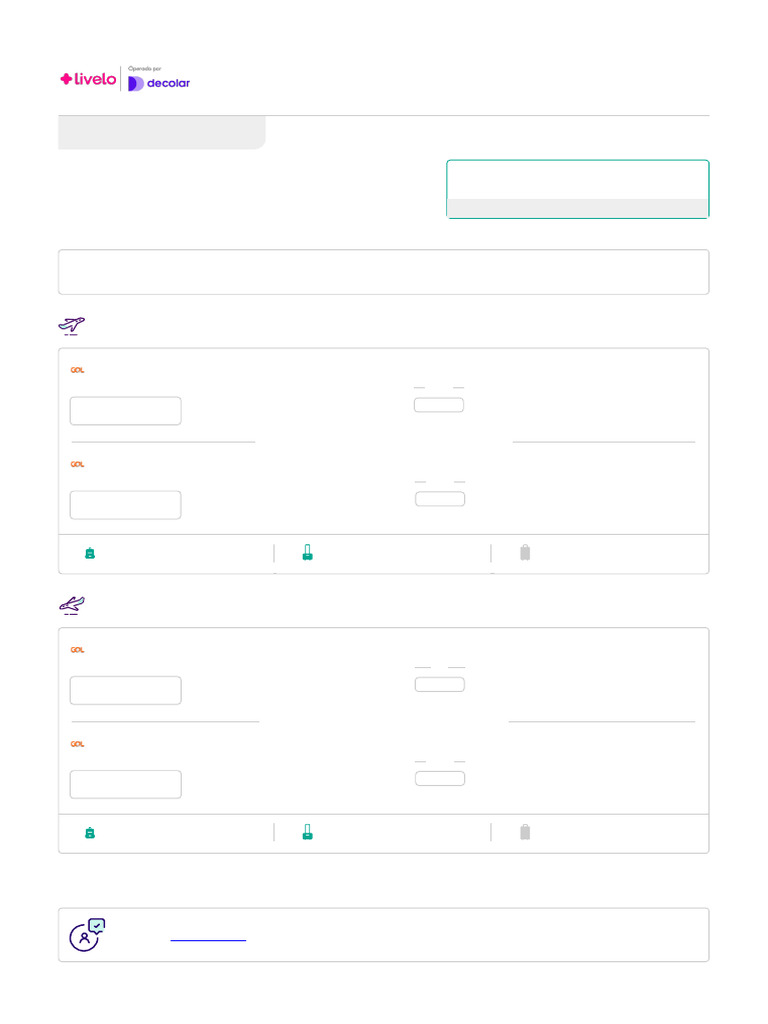The height and width of the screenshot is (1024, 768).
Task: Click the grey checked-luggage icon in the return card
Action: pyautogui.click(x=525, y=831)
